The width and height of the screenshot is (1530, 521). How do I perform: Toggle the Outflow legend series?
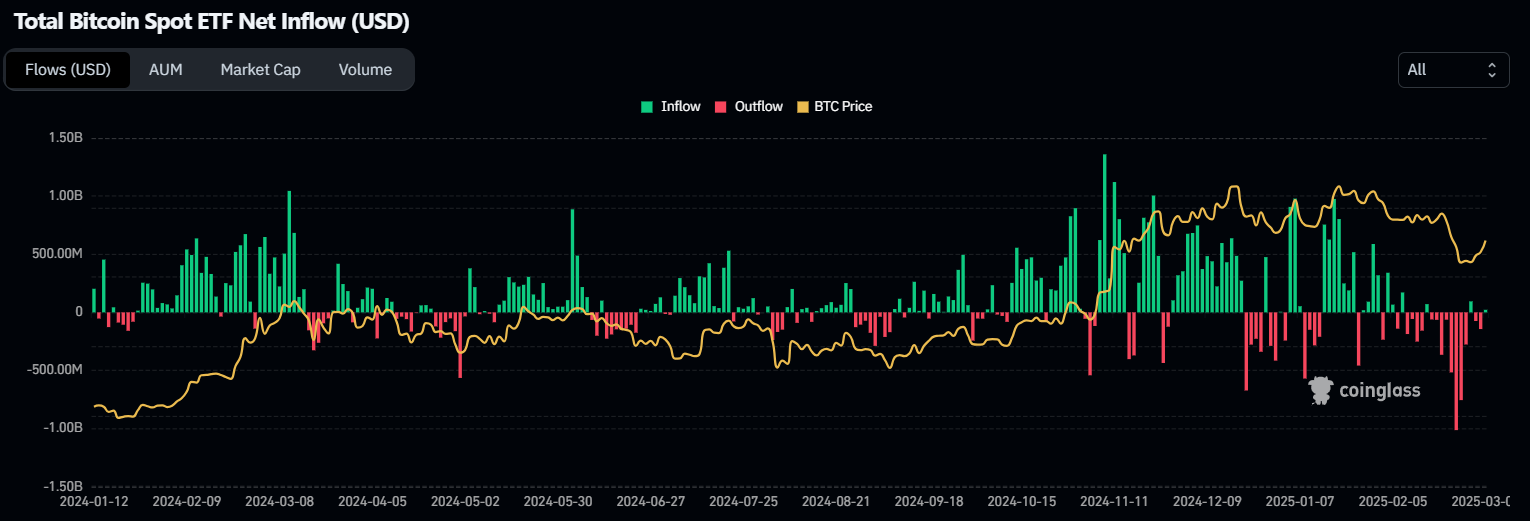coord(749,106)
